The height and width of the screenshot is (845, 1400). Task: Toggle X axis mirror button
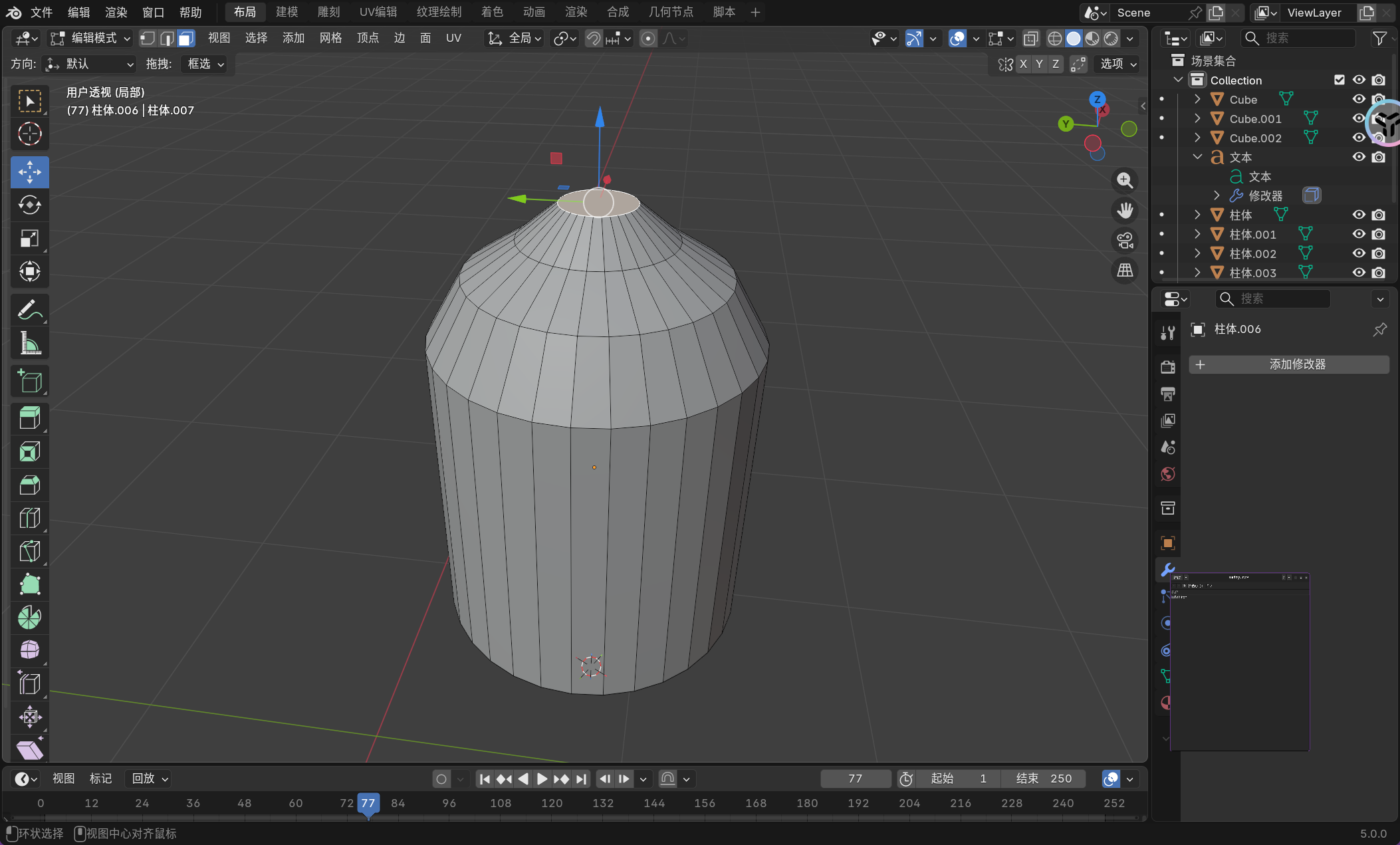point(1023,64)
